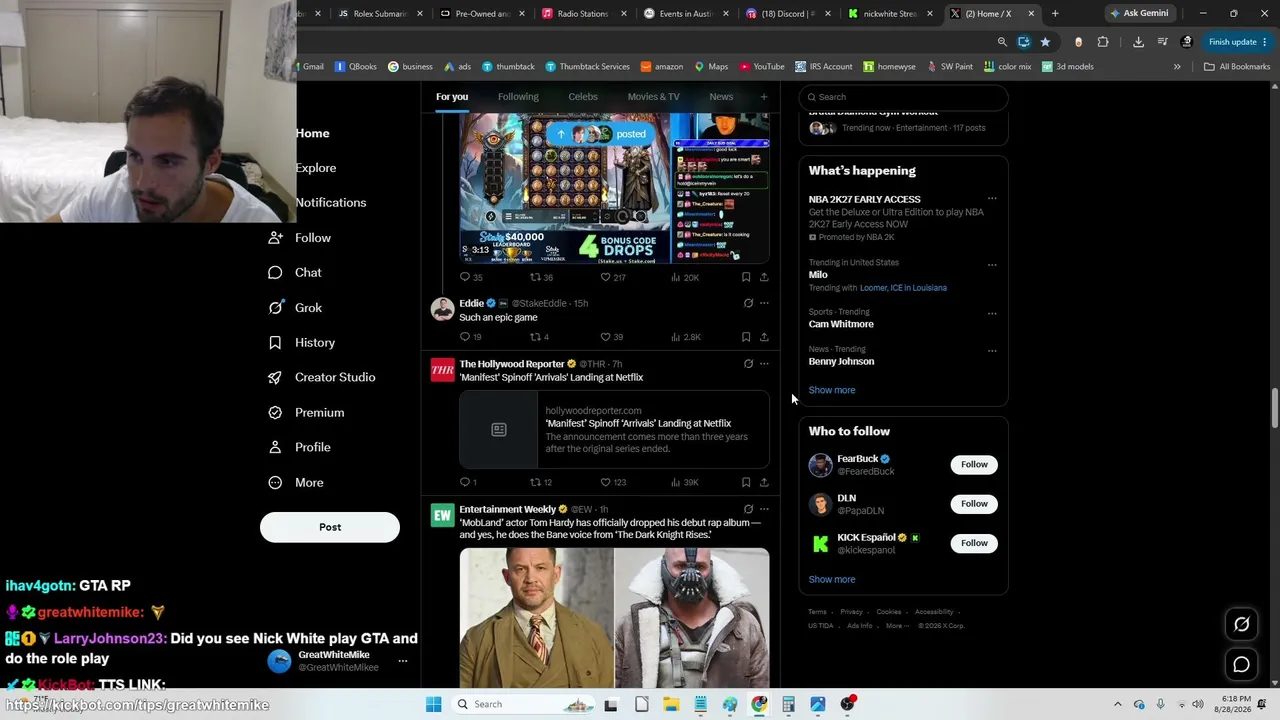Follow FearBuck
1280x720 pixels.
[974, 464]
